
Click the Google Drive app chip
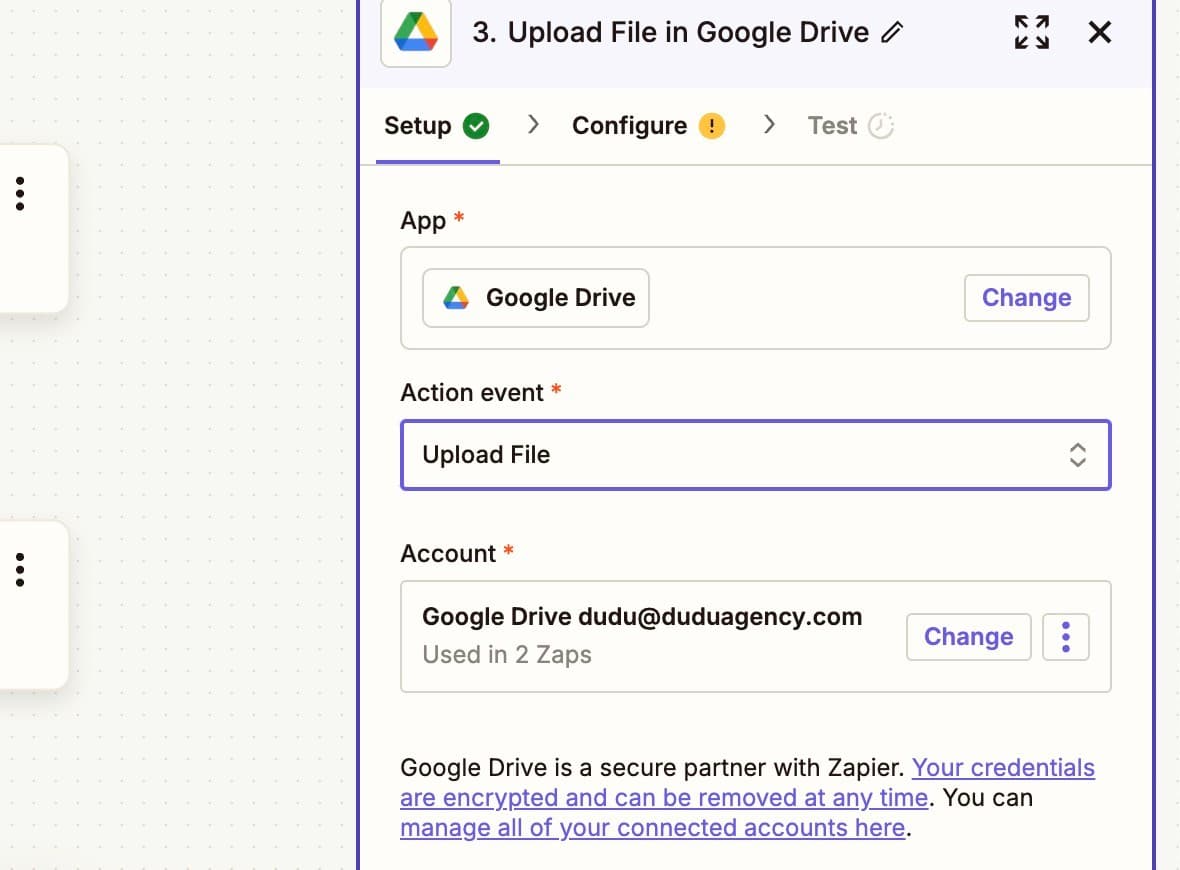tap(536, 298)
